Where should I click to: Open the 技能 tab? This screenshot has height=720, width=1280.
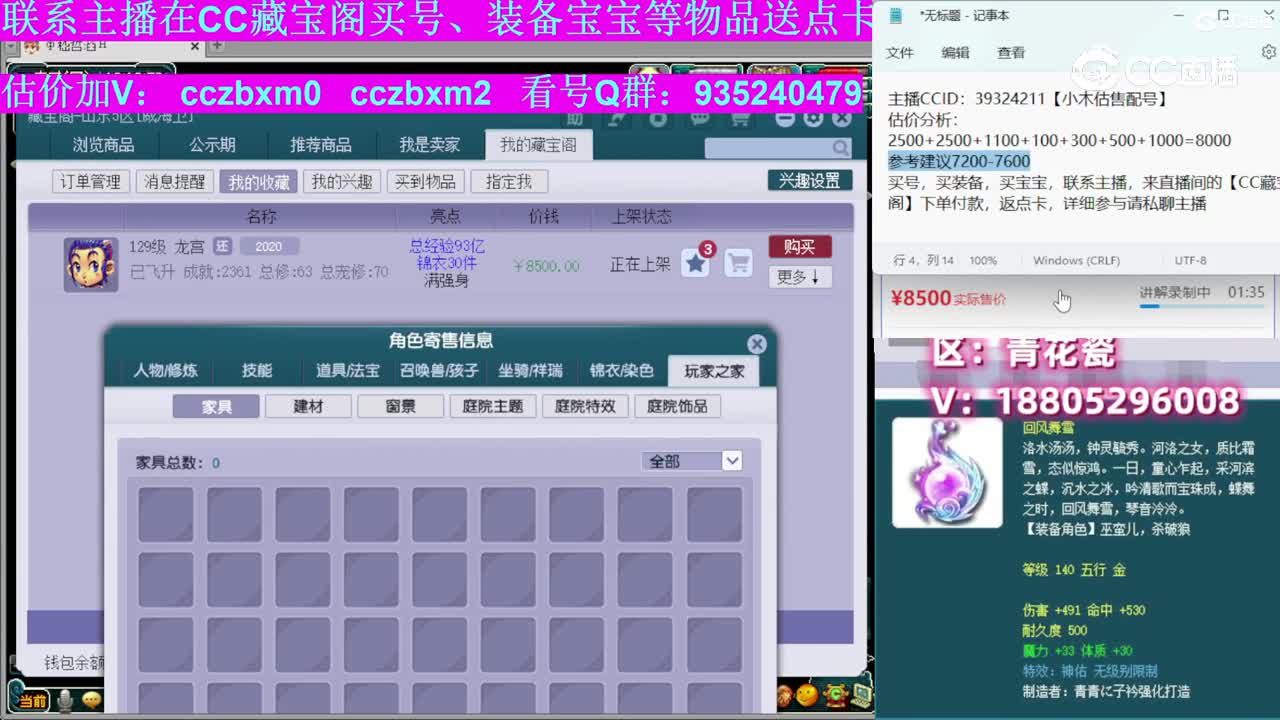tap(257, 370)
